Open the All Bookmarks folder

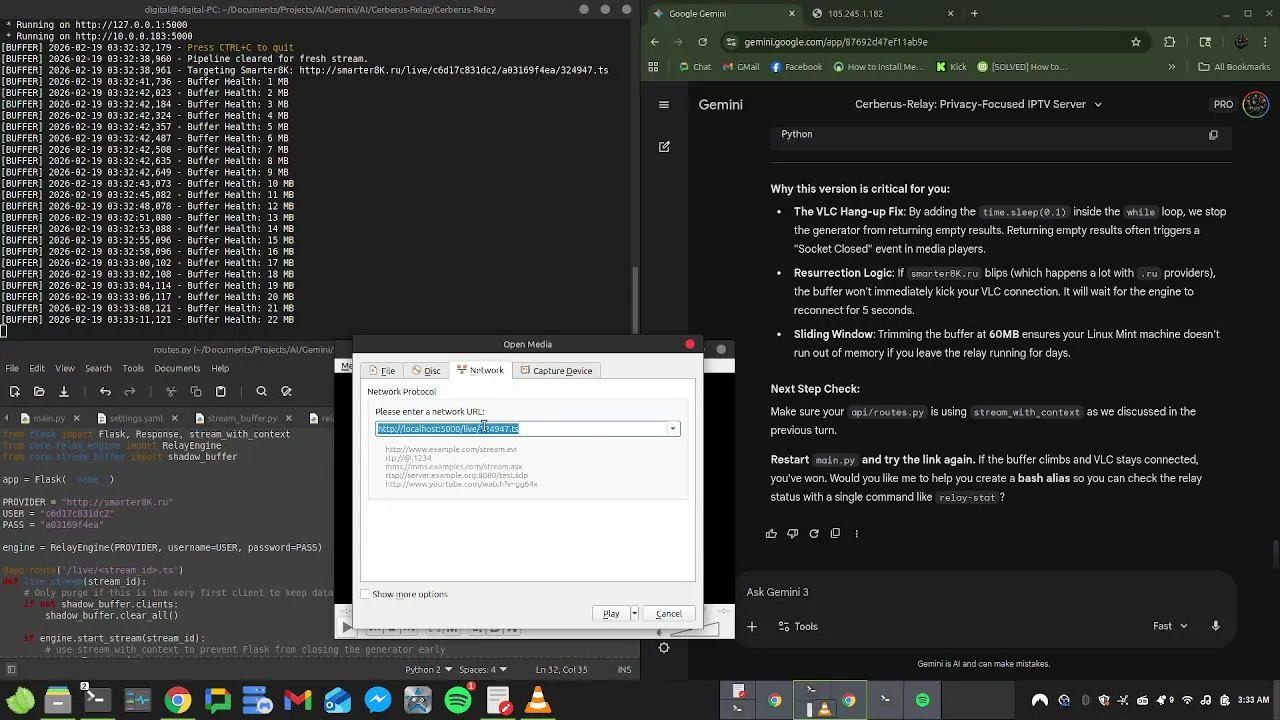pyautogui.click(x=1234, y=67)
